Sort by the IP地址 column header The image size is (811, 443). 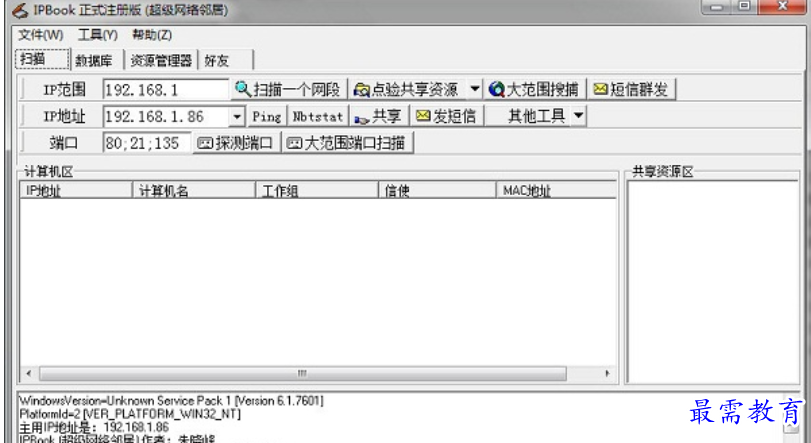point(76,191)
